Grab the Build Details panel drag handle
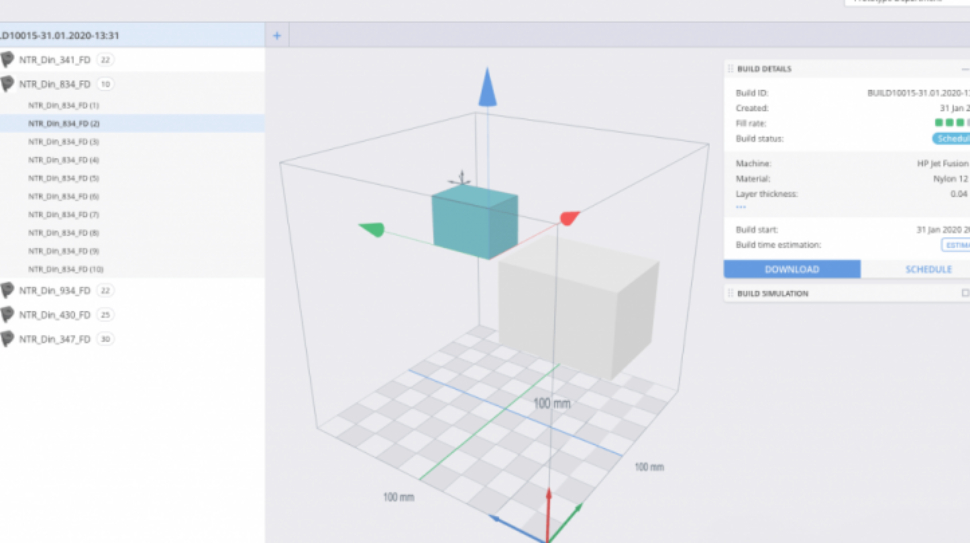The image size is (970, 543). point(730,69)
